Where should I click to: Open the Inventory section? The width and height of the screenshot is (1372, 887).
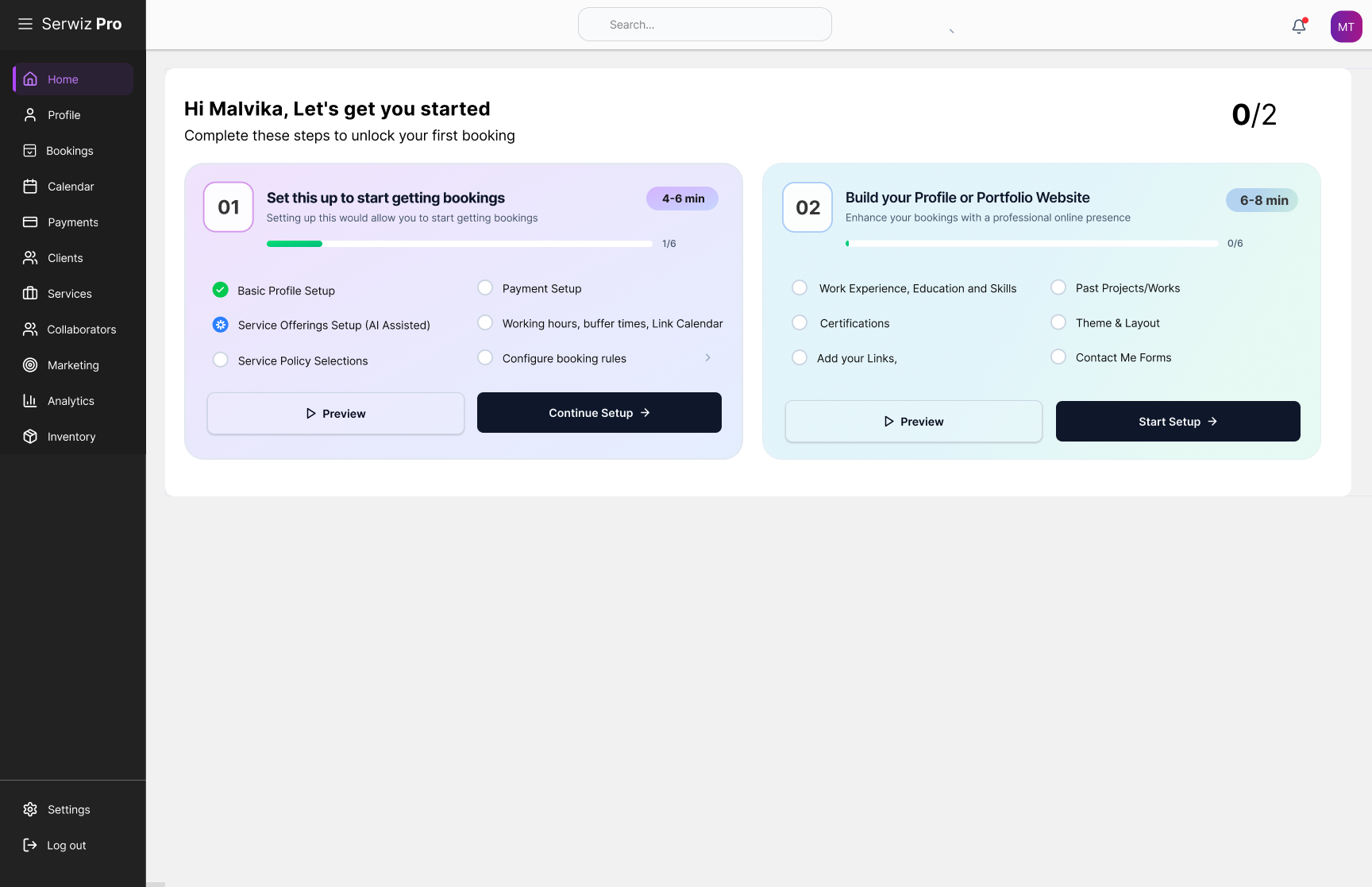click(71, 436)
